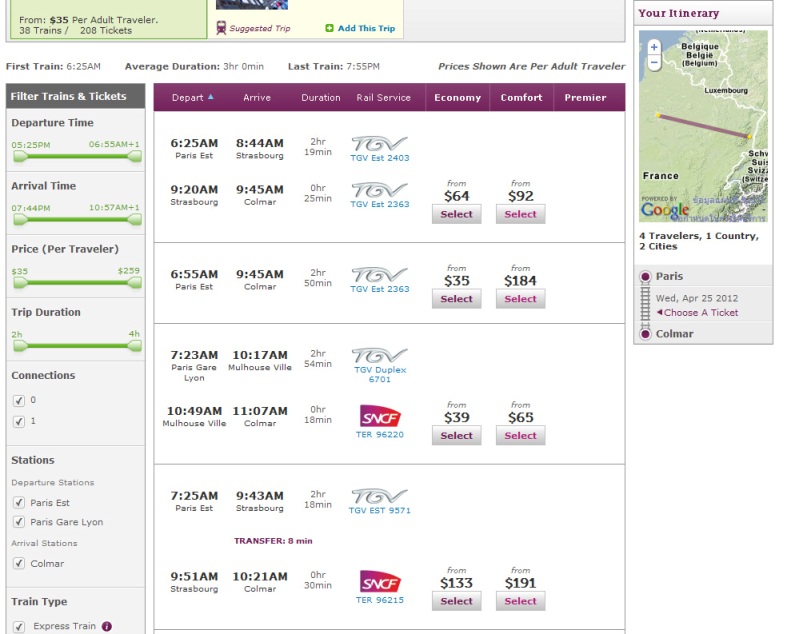This screenshot has height=634, width=791.
Task: Click Trip Duration left handle at 2h
Action: pos(20,345)
